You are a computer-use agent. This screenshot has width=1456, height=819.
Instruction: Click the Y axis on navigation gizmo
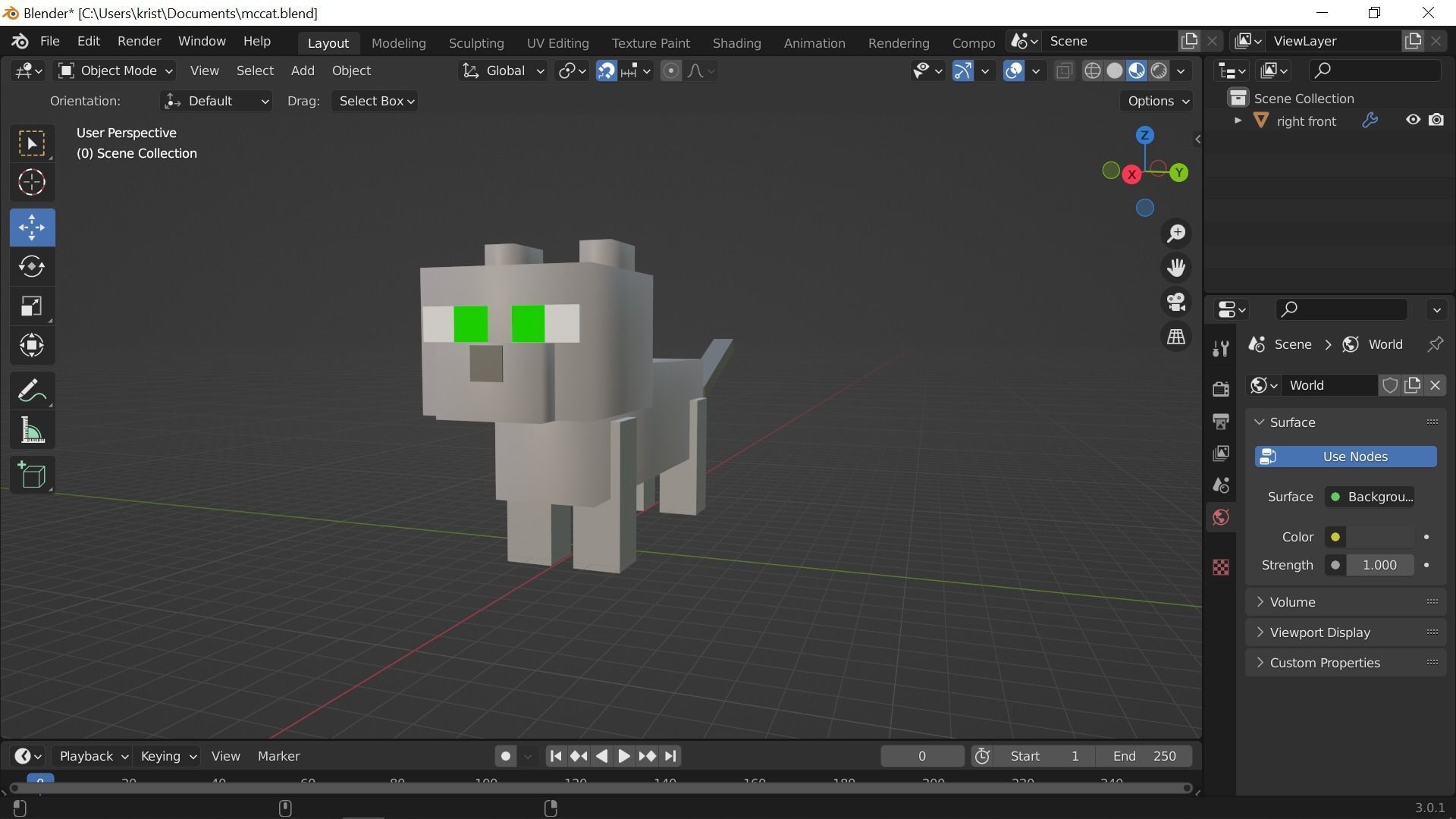(1178, 173)
